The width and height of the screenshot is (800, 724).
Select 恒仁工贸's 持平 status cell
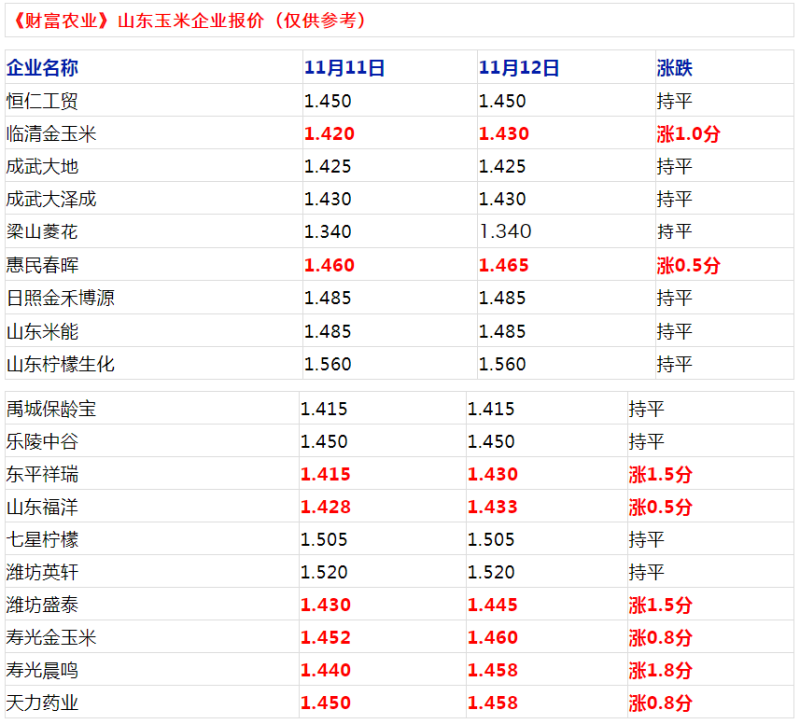point(674,101)
